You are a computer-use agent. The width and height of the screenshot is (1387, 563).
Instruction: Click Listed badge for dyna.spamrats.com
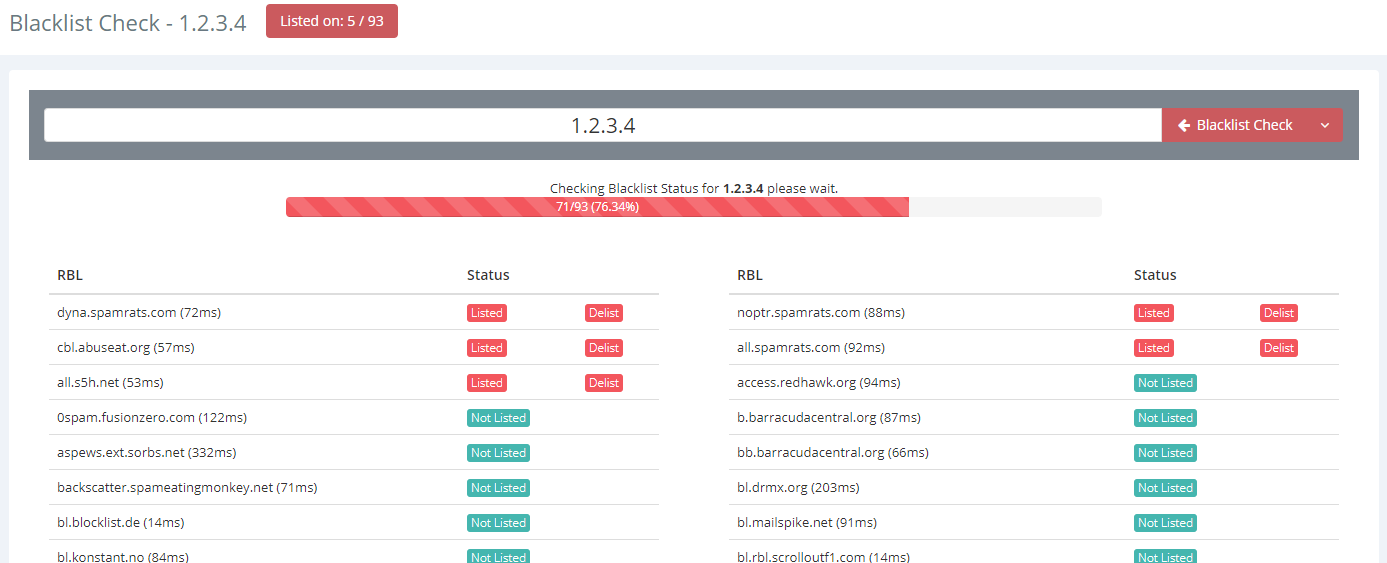click(486, 313)
